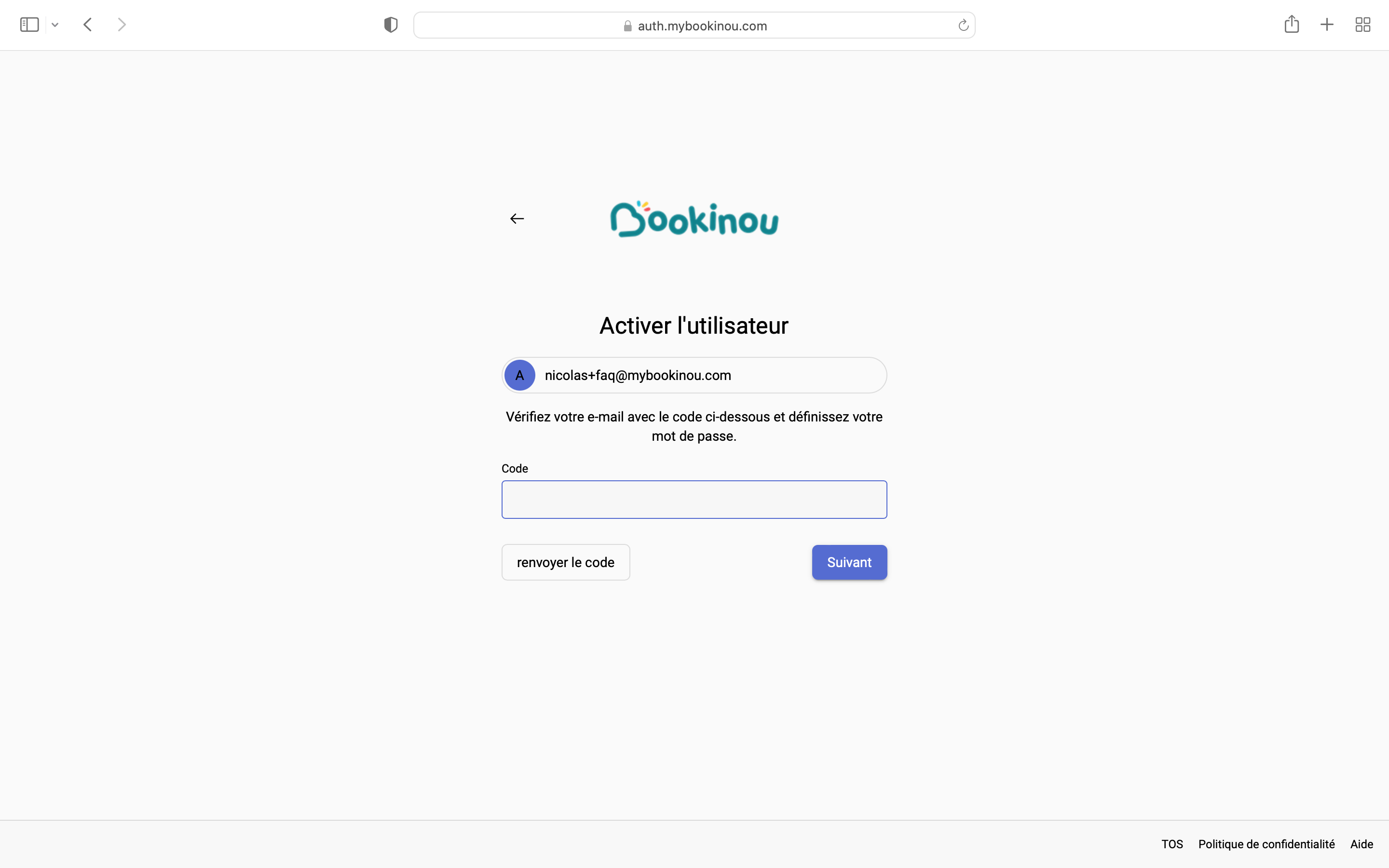This screenshot has height=868, width=1389.
Task: Open the privacy report shield icon
Action: click(391, 25)
